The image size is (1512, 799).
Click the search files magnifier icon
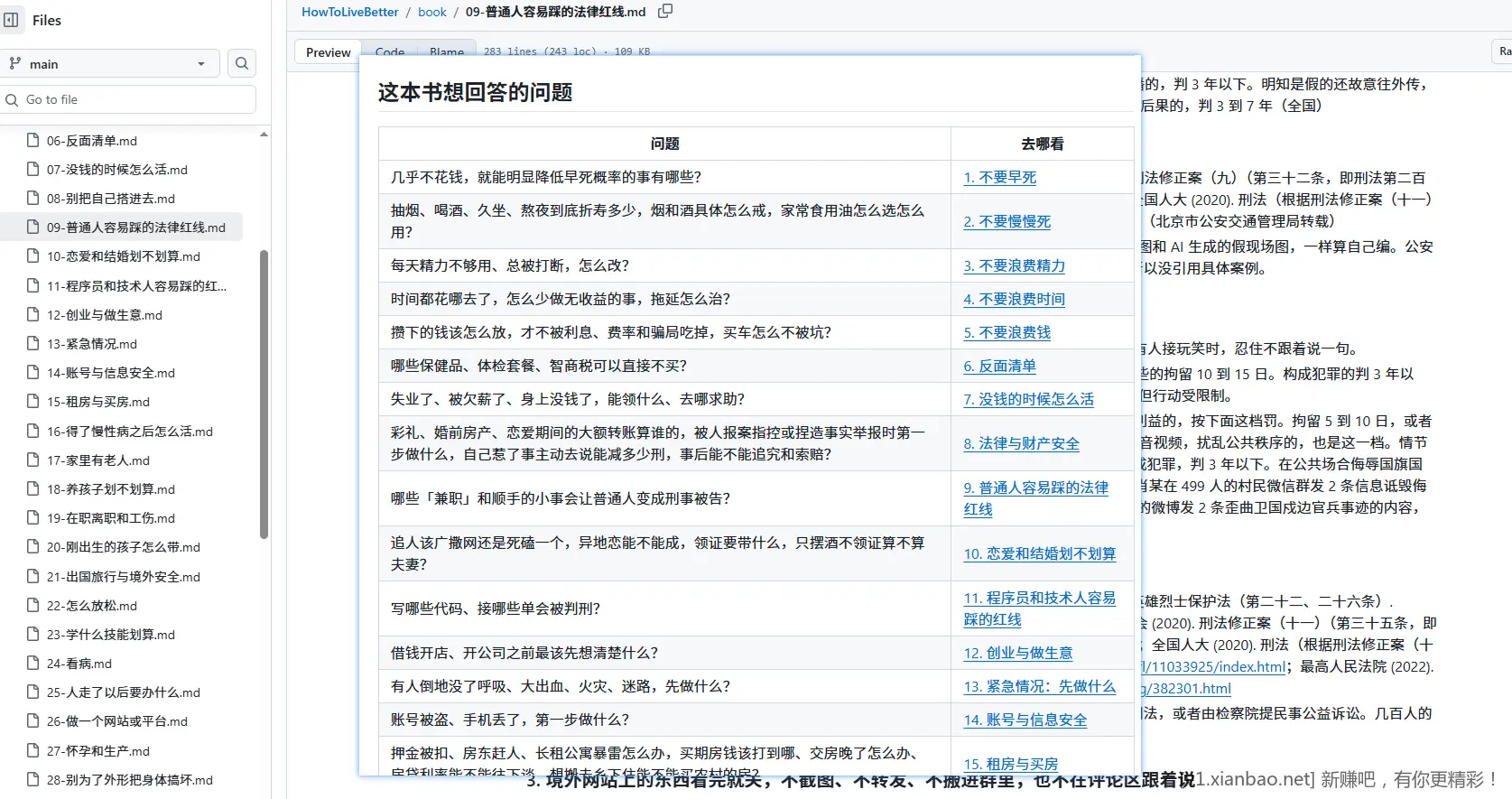coord(242,63)
